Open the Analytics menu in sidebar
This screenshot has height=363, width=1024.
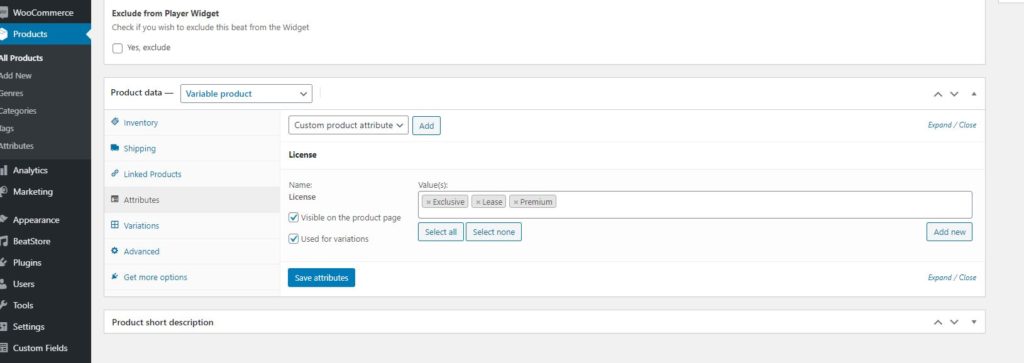[x=30, y=170]
